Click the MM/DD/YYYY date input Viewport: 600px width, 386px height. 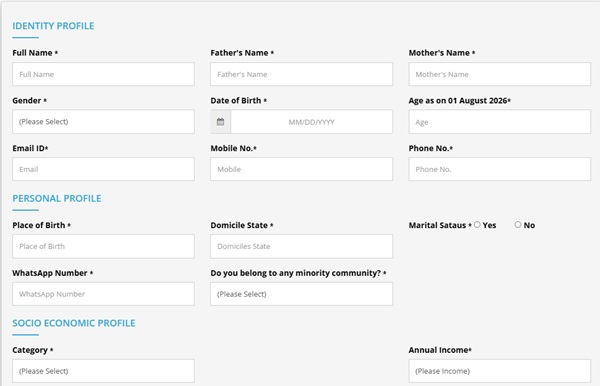[x=311, y=122]
